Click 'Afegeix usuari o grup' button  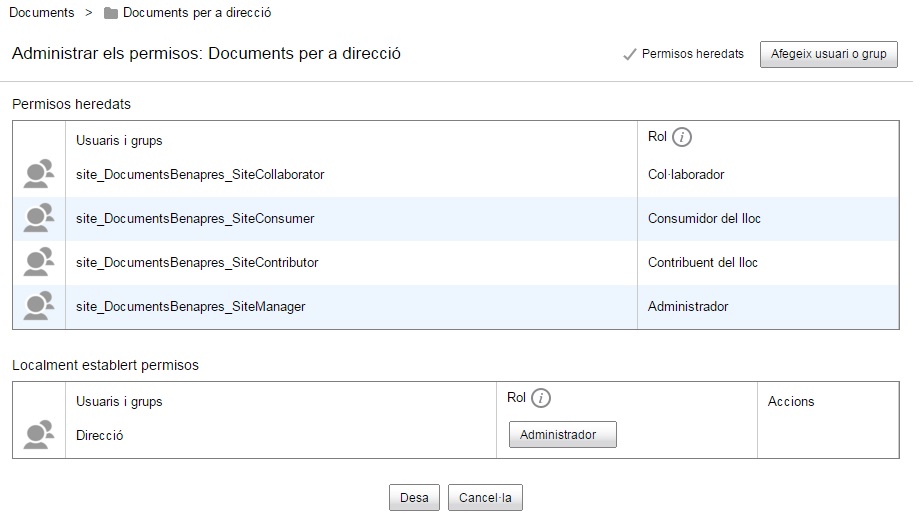click(828, 54)
